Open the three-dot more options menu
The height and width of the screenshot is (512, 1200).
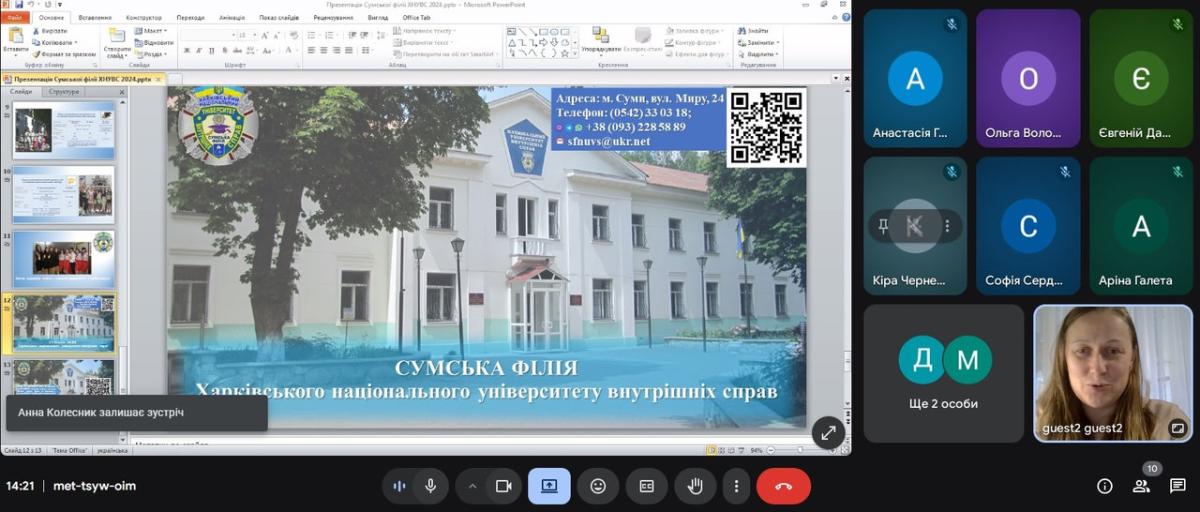tap(736, 486)
